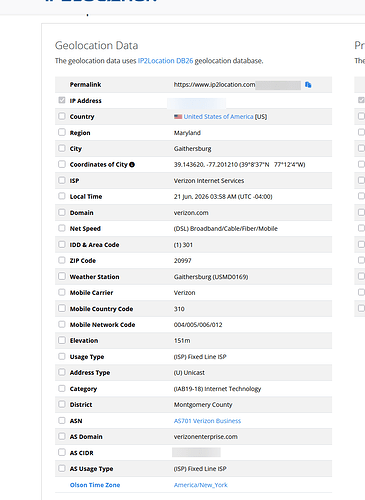This screenshot has width=365, height=500.
Task: Select the (DSL) Broadband/Cable/Fiber/Mobile value
Action: (225, 229)
